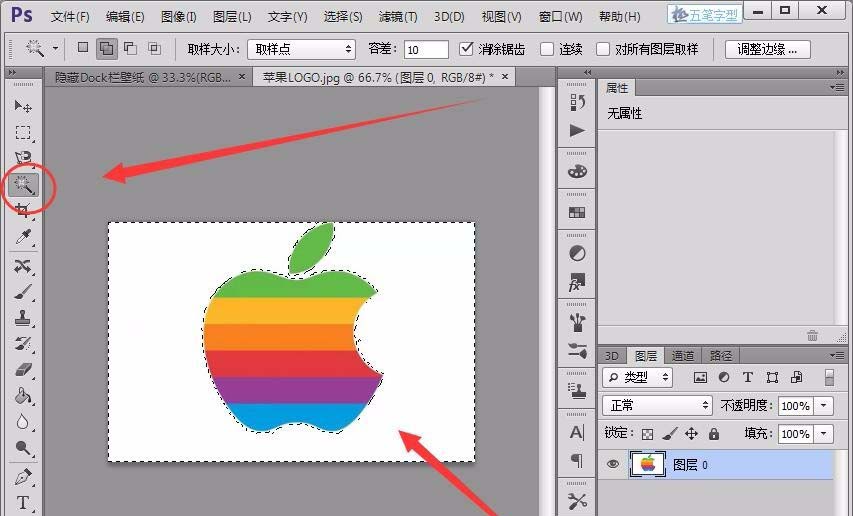Select the Rectangular Marquee tool
This screenshot has width=853, height=516.
coord(23,132)
